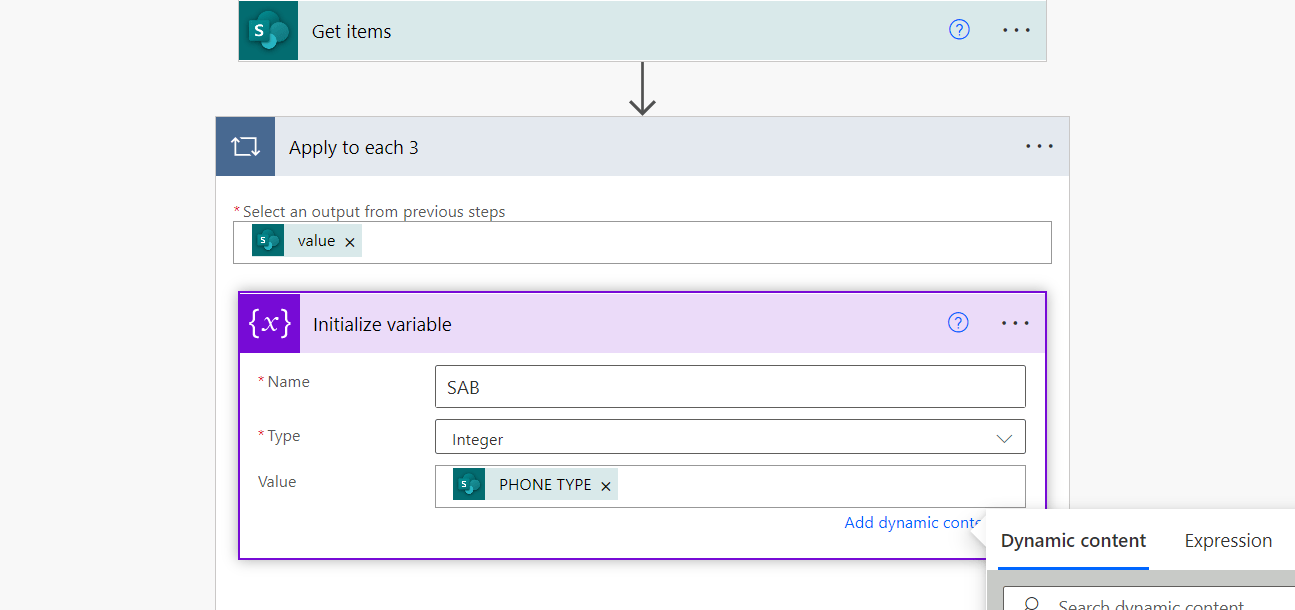Image resolution: width=1295 pixels, height=610 pixels.
Task: Click the Name field containing SAB
Action: point(730,387)
